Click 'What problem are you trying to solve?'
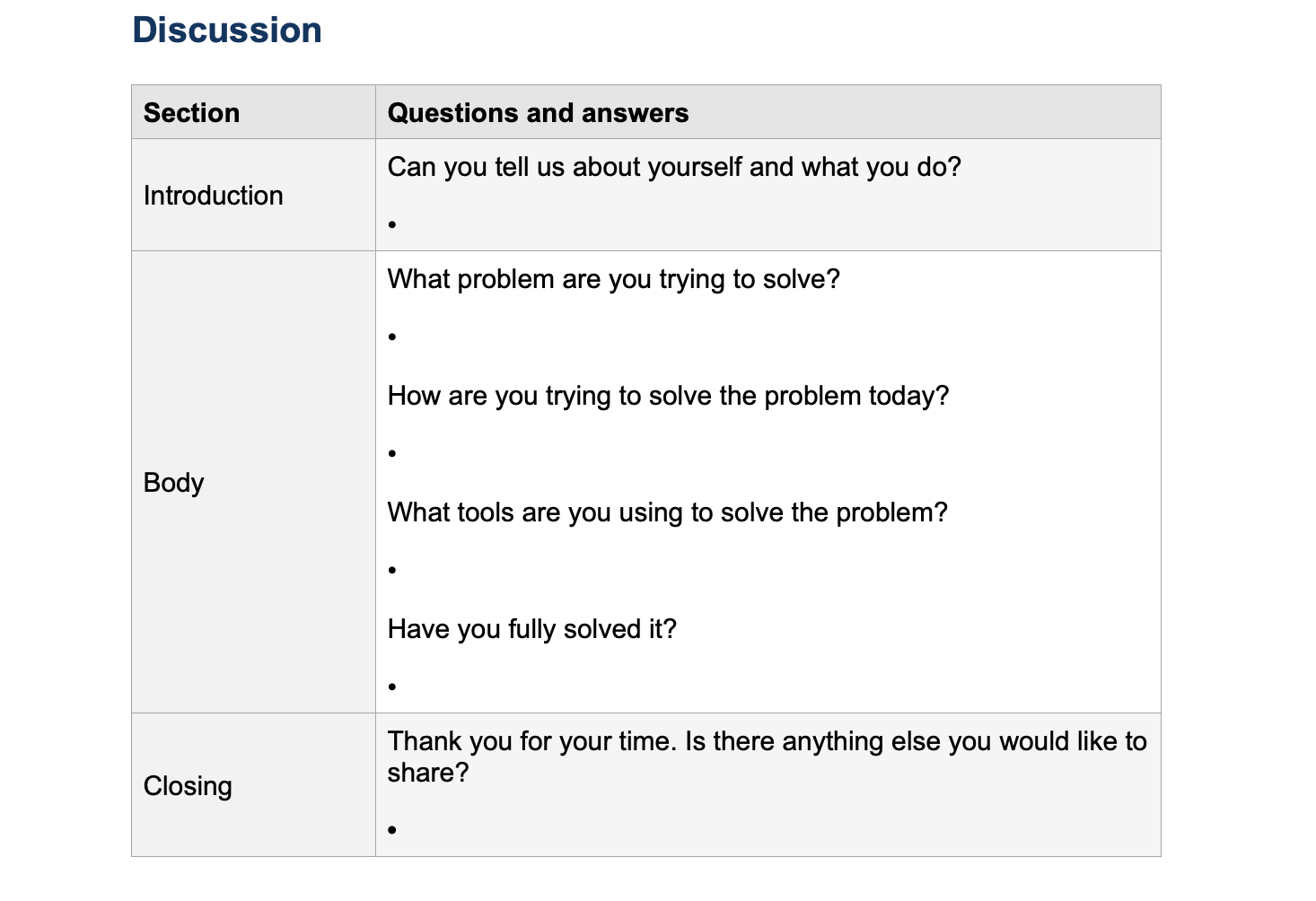The width and height of the screenshot is (1316, 901). [x=613, y=279]
